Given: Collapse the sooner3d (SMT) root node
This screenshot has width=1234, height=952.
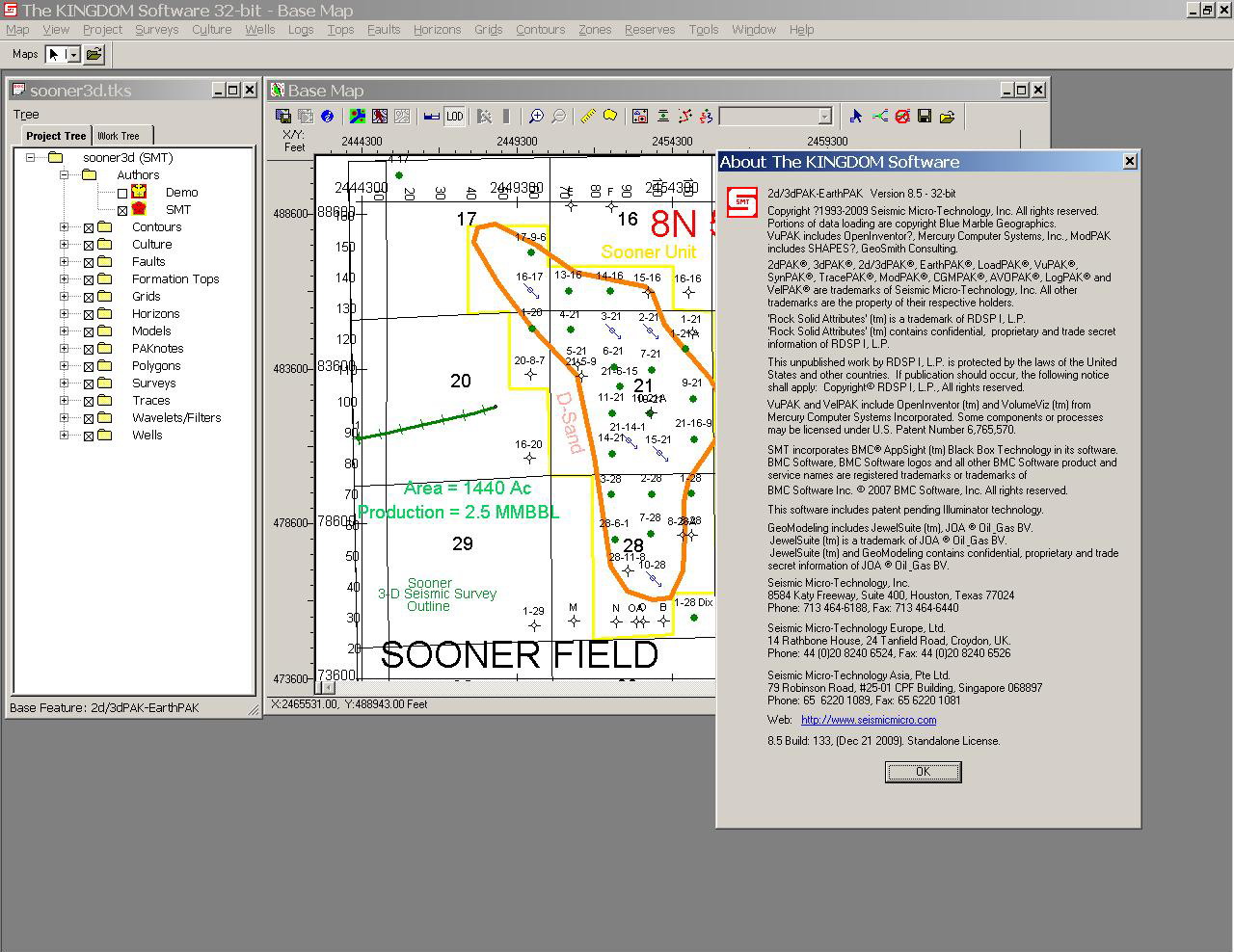Looking at the screenshot, I should coord(30,157).
